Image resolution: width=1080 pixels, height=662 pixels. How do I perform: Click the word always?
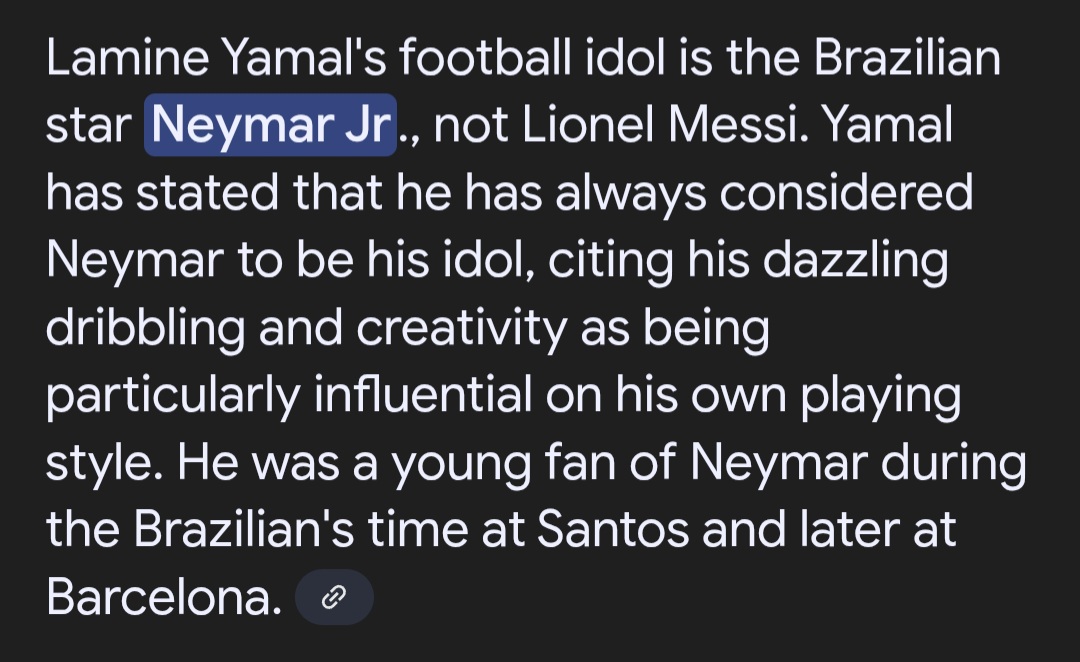click(630, 195)
